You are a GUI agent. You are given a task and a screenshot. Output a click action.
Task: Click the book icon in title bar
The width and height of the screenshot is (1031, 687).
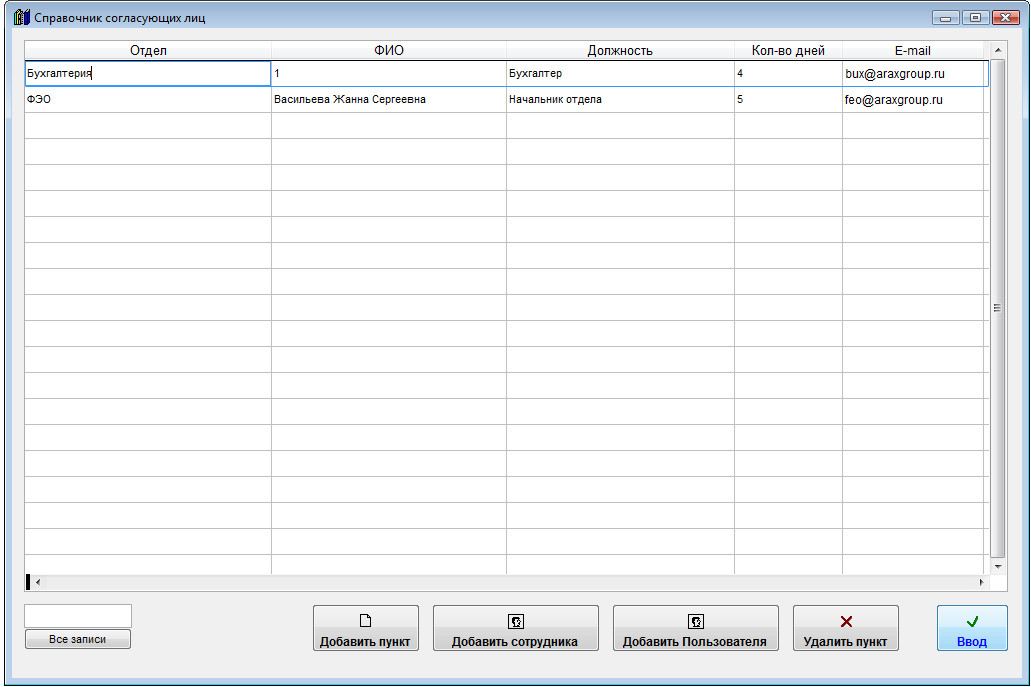22,17
